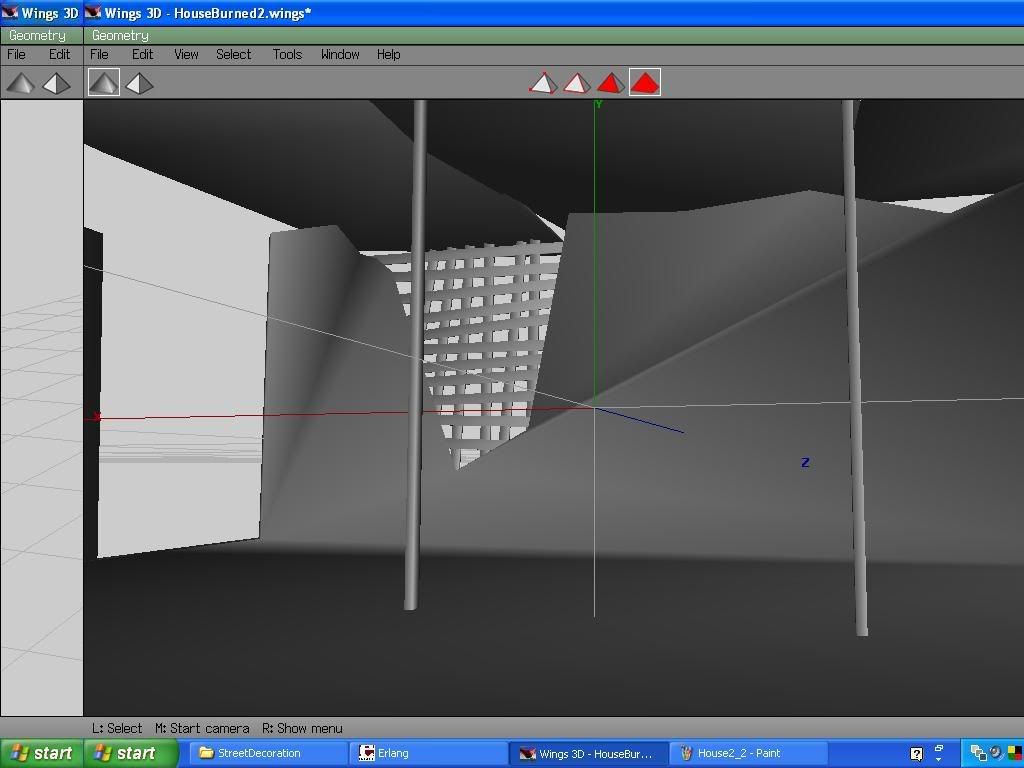Switch to House2_2 - Paint window
This screenshot has width=1024, height=768.
[x=738, y=753]
